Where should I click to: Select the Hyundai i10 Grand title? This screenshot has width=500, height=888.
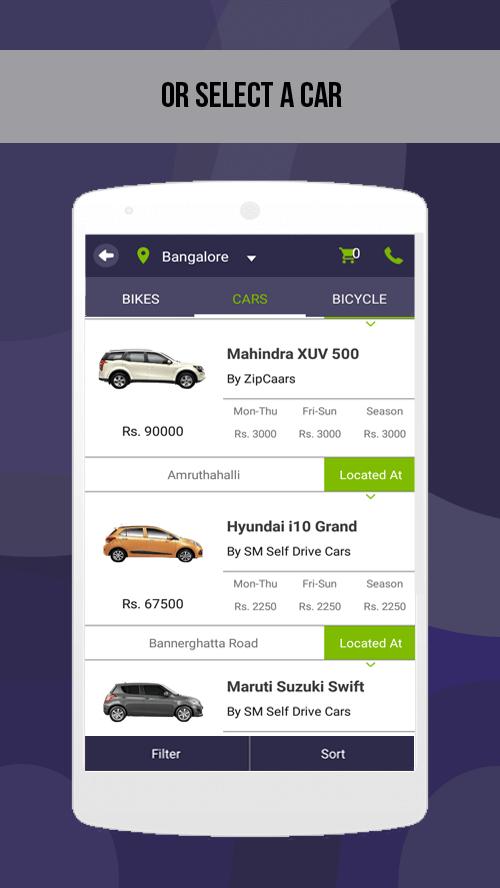(x=292, y=527)
